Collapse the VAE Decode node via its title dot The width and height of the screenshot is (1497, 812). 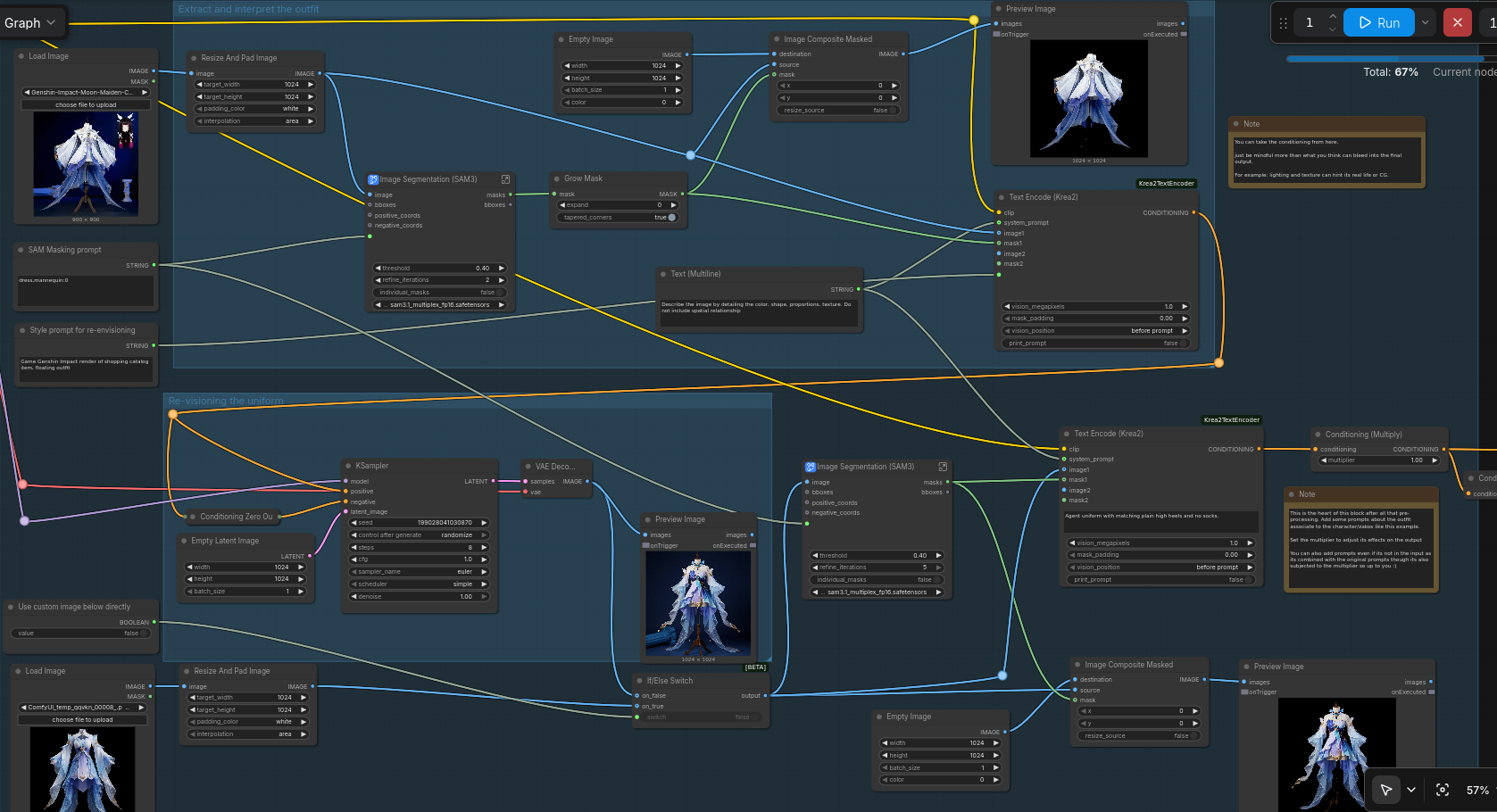pos(527,467)
